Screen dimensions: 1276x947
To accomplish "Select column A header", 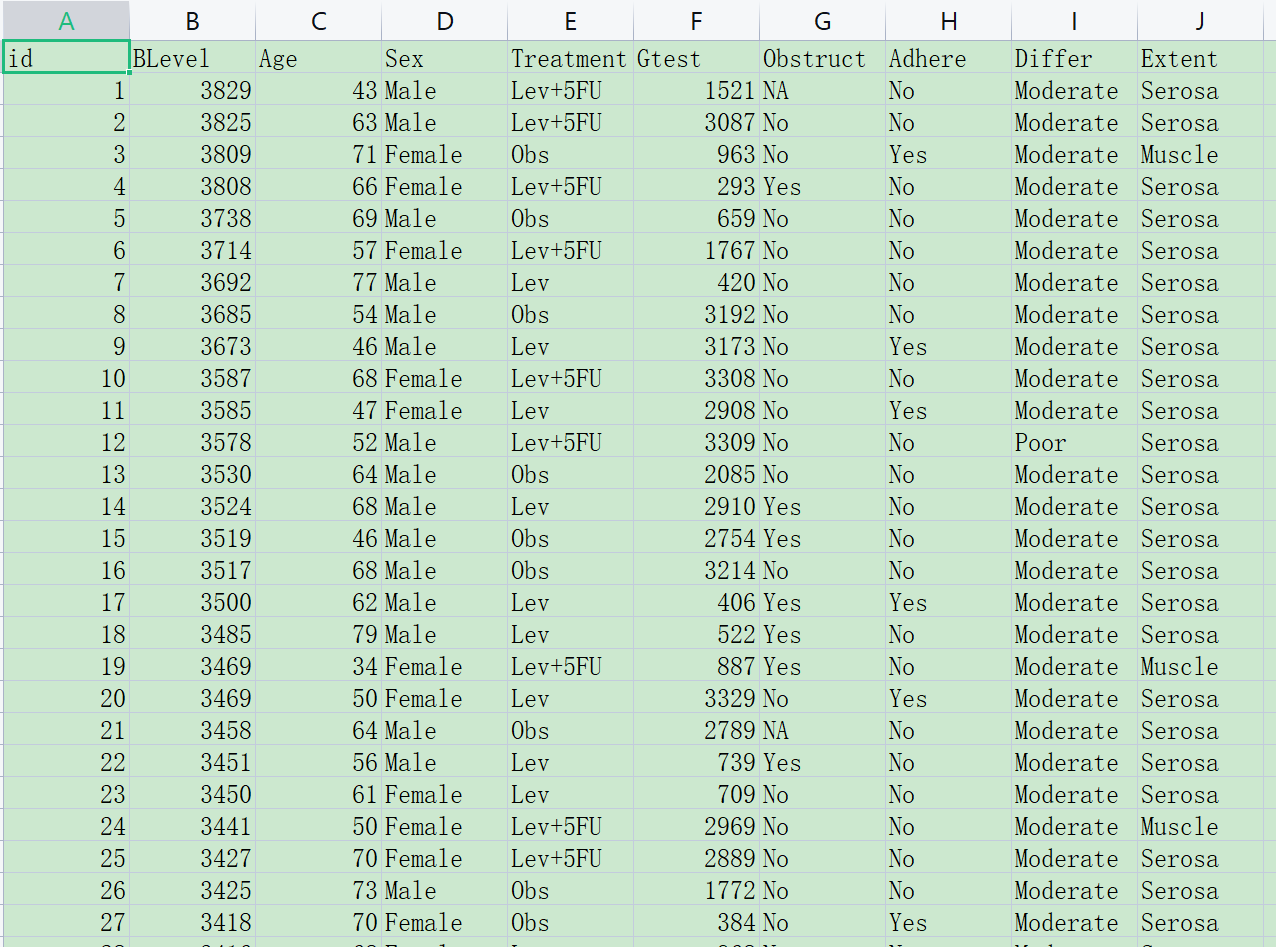I will 66,21.
